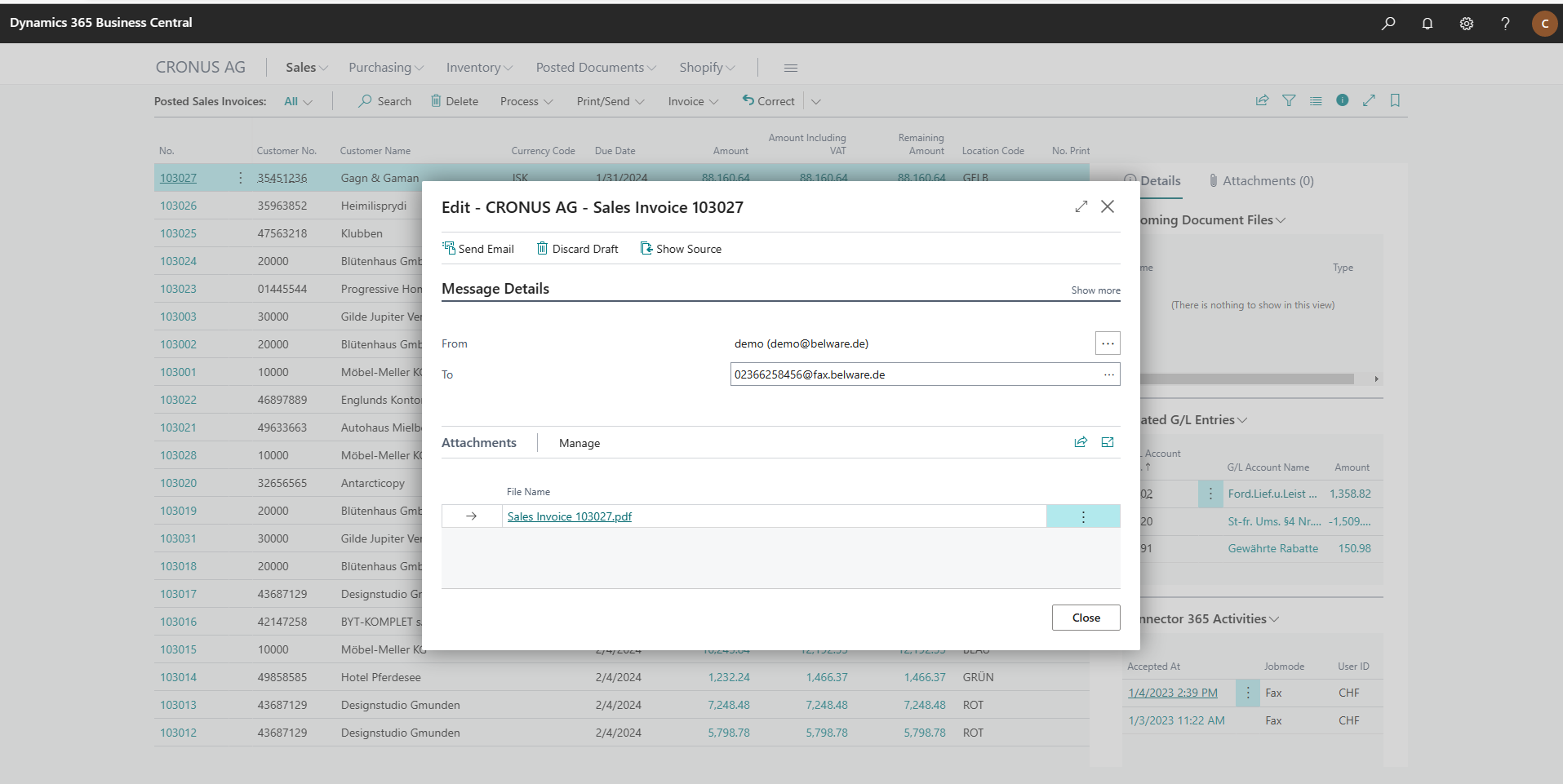
Task: Click Send Email in the dialog
Action: [478, 249]
